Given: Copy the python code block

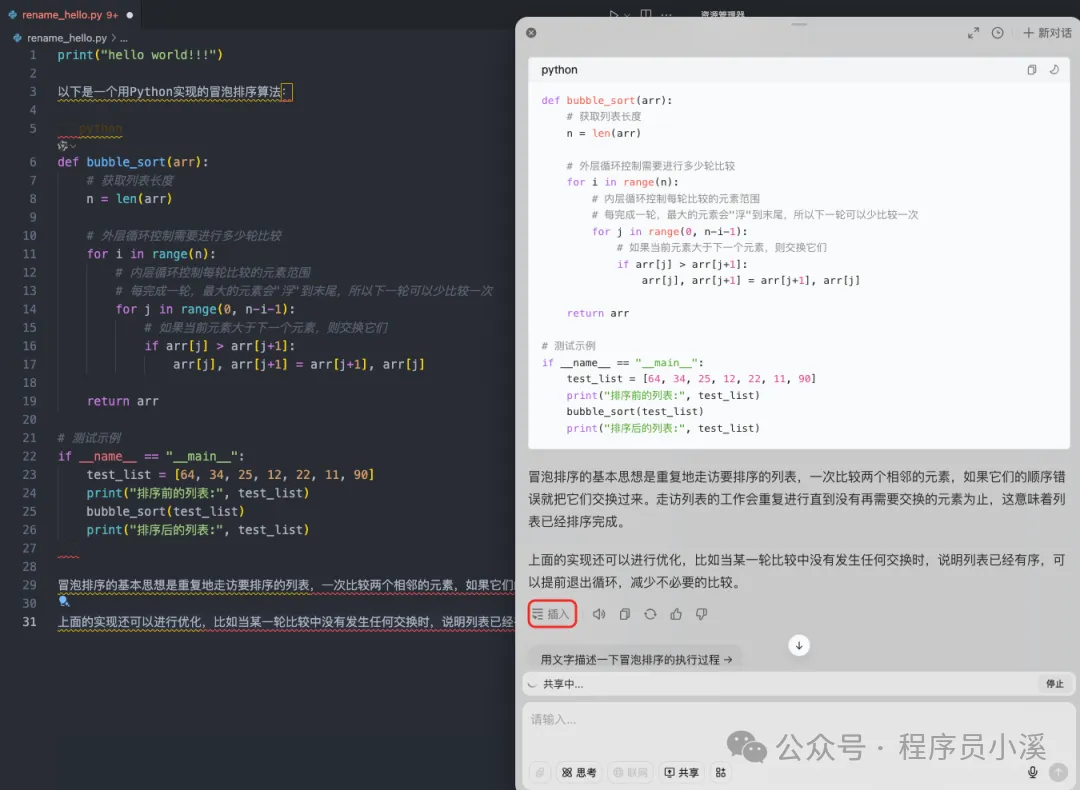Looking at the screenshot, I should click(x=1032, y=70).
